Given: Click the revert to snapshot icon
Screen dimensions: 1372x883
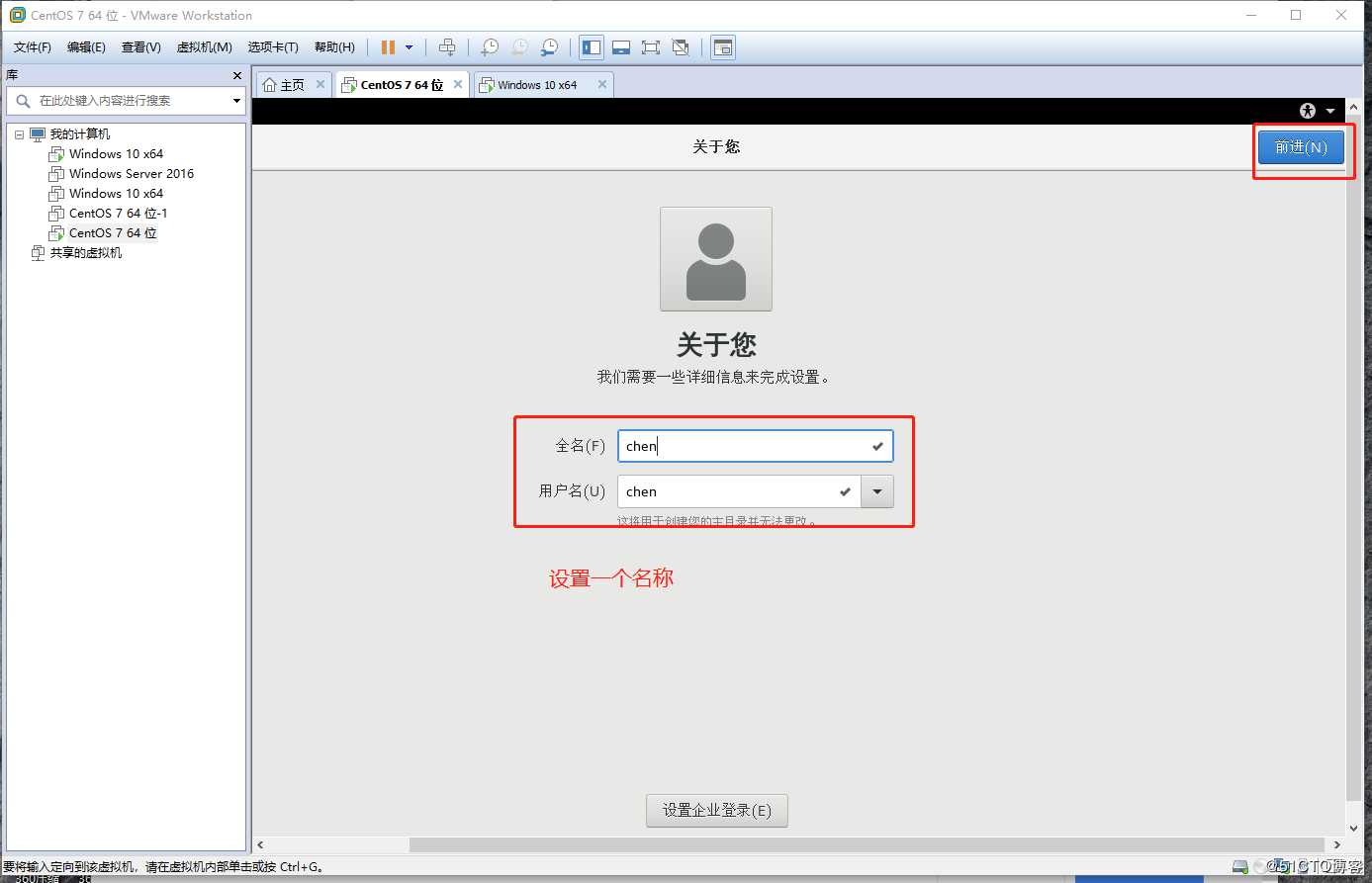Looking at the screenshot, I should (519, 47).
